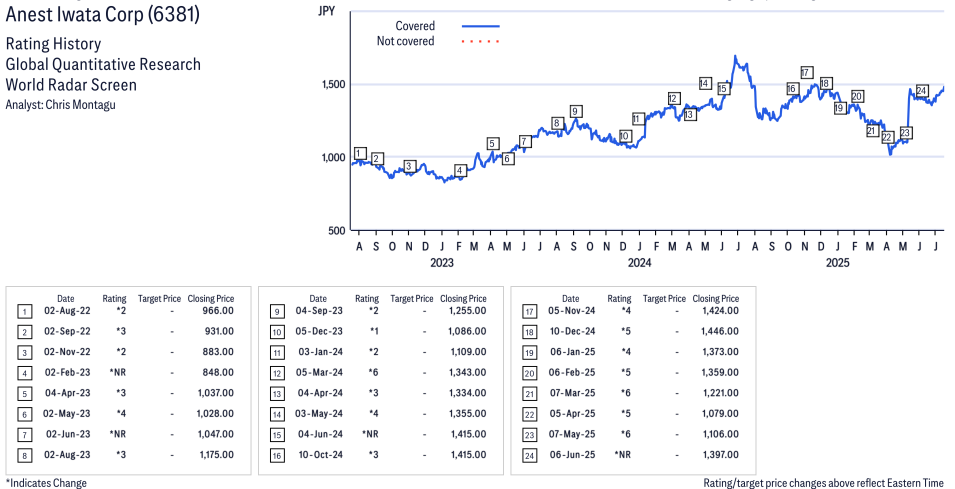Click table row index box 8
The image size is (955, 489).
pos(24,456)
